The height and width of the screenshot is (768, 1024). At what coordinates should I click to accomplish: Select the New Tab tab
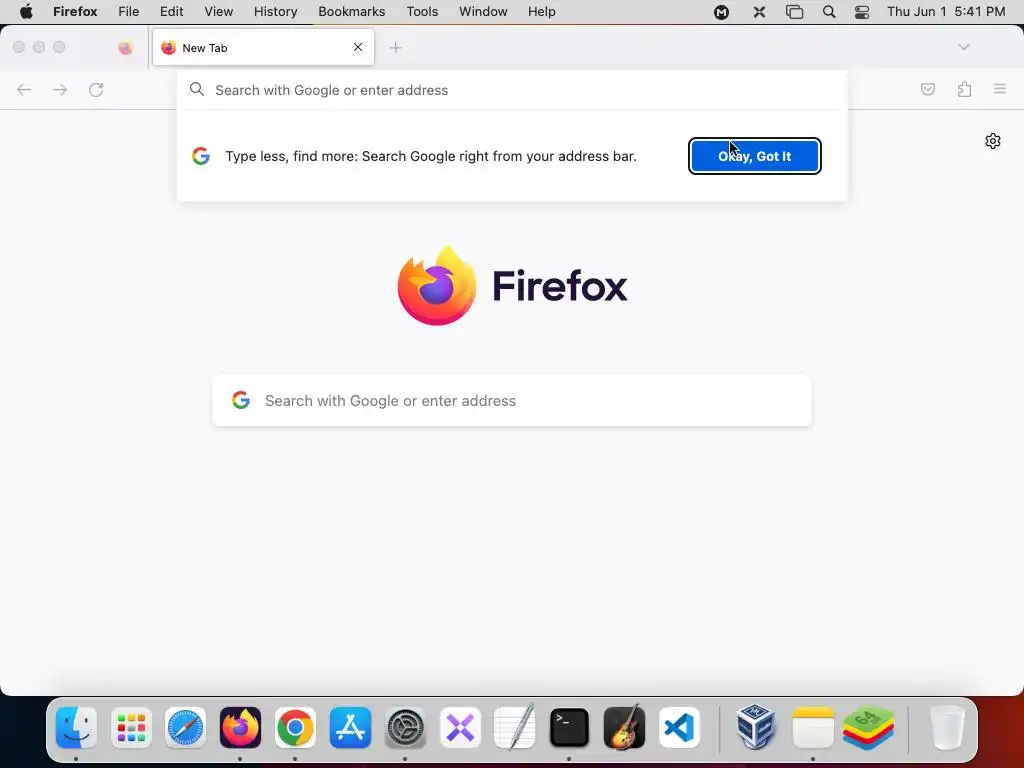coord(263,48)
